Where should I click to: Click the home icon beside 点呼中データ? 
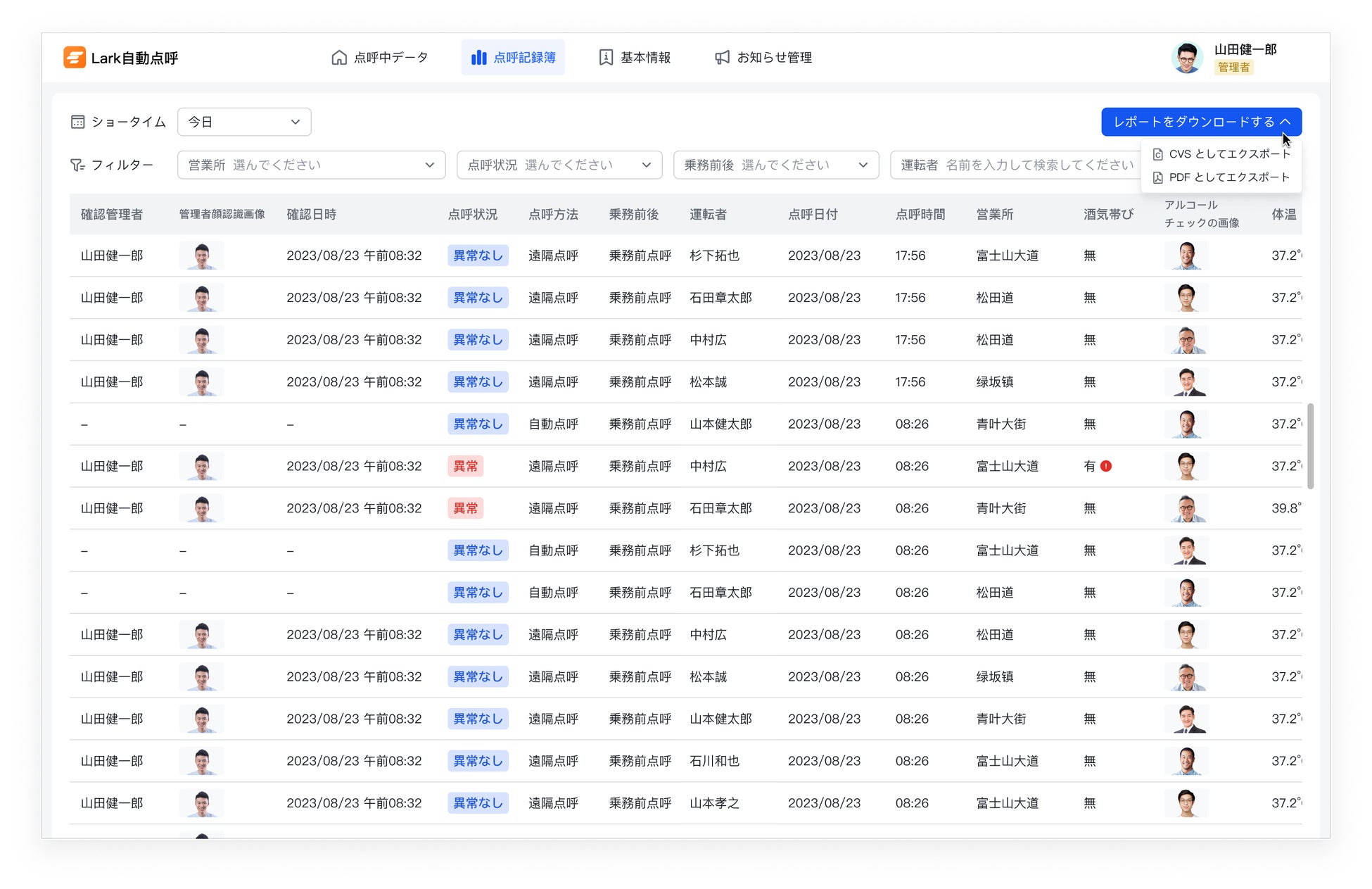(x=339, y=58)
